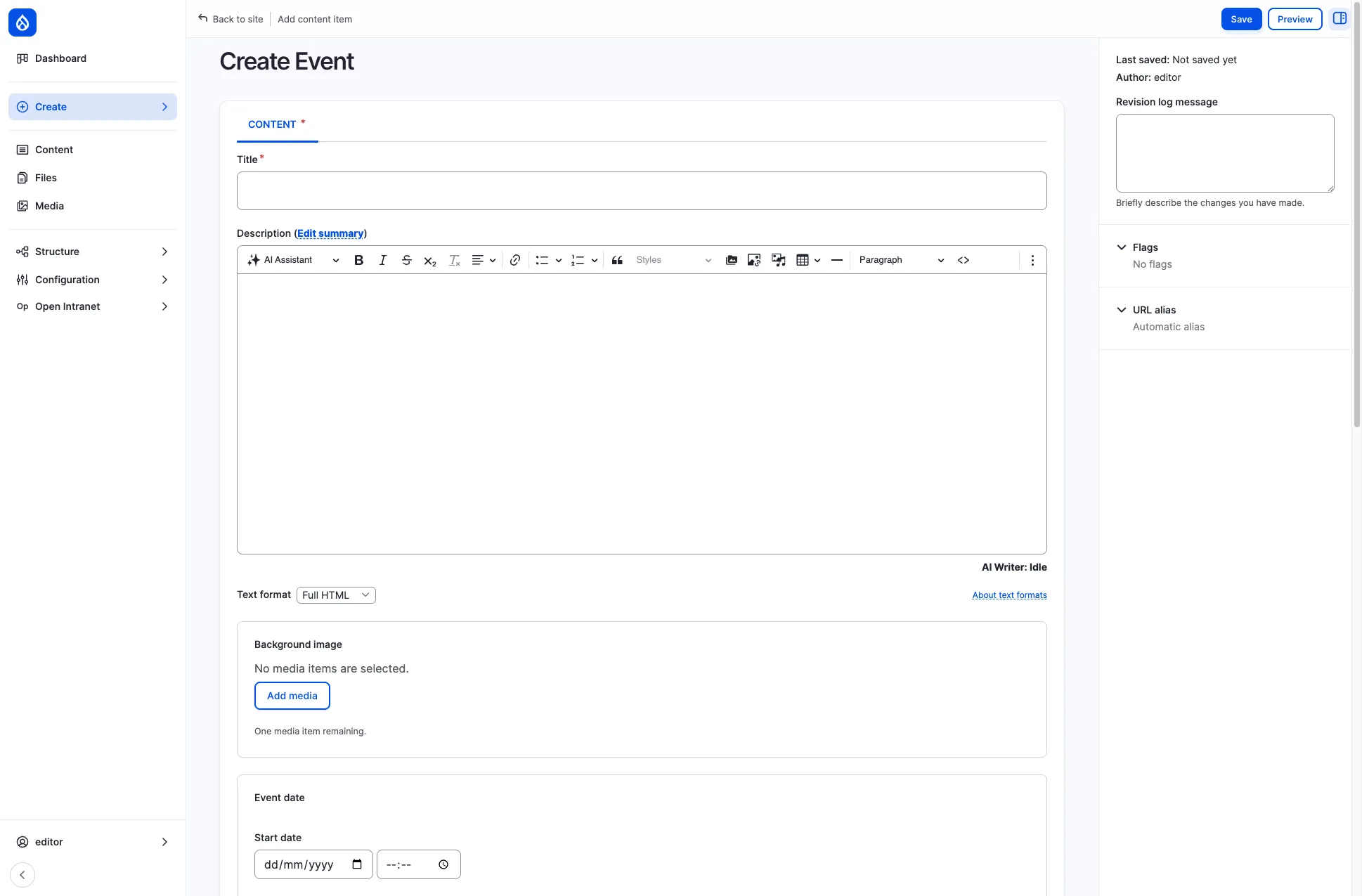Select the CONTENT tab
Screen dimensions: 1362x896
277,124
